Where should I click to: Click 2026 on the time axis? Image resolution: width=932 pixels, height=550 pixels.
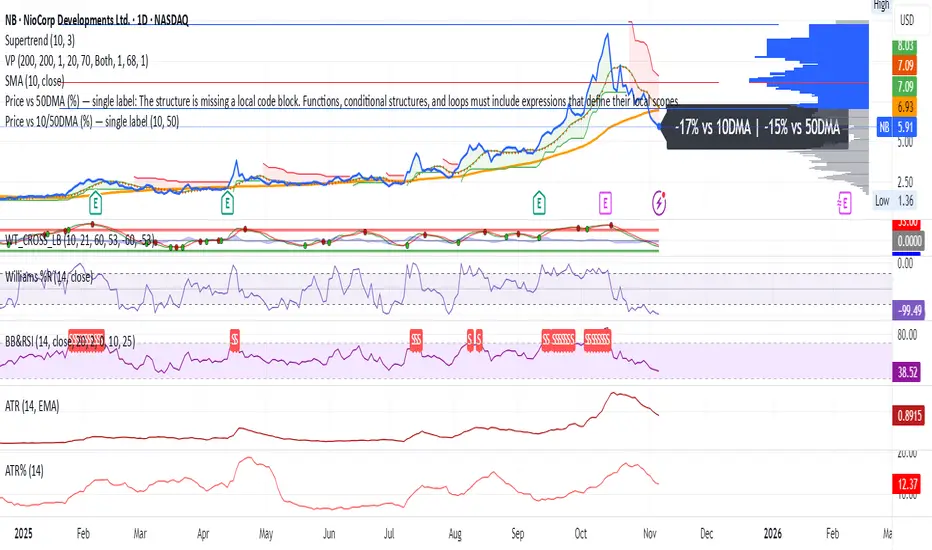click(x=773, y=533)
